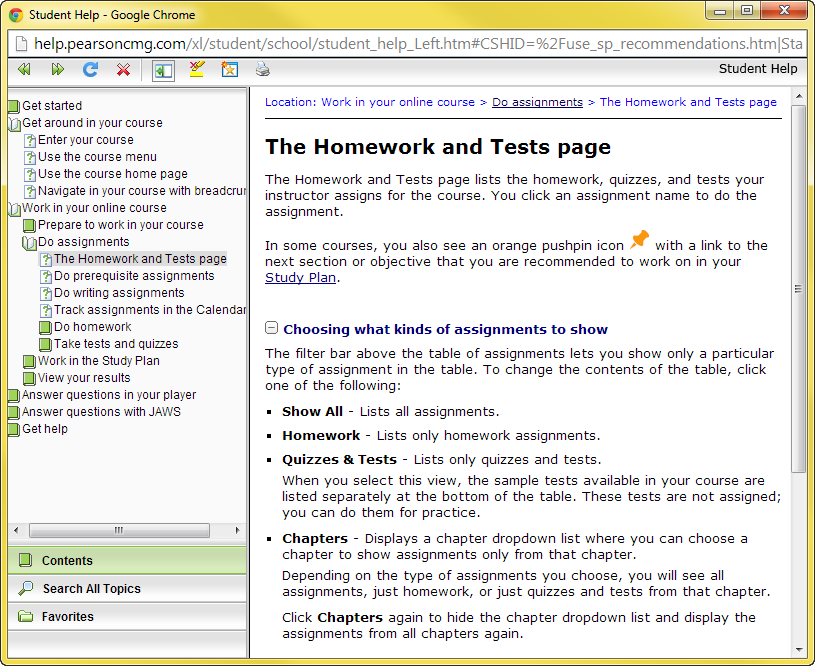Open the Enter your course topic
815x666 pixels.
[79, 140]
